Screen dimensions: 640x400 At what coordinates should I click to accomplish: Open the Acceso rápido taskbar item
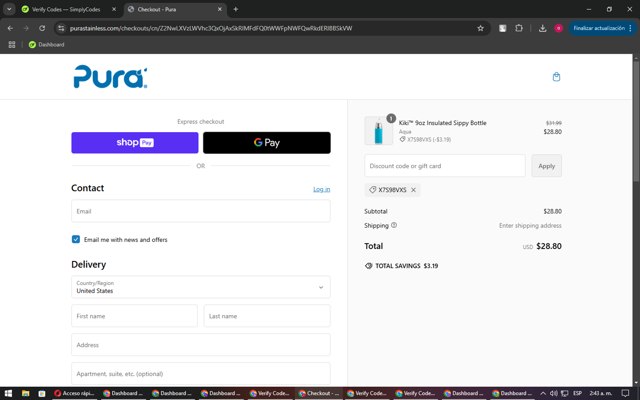point(74,393)
